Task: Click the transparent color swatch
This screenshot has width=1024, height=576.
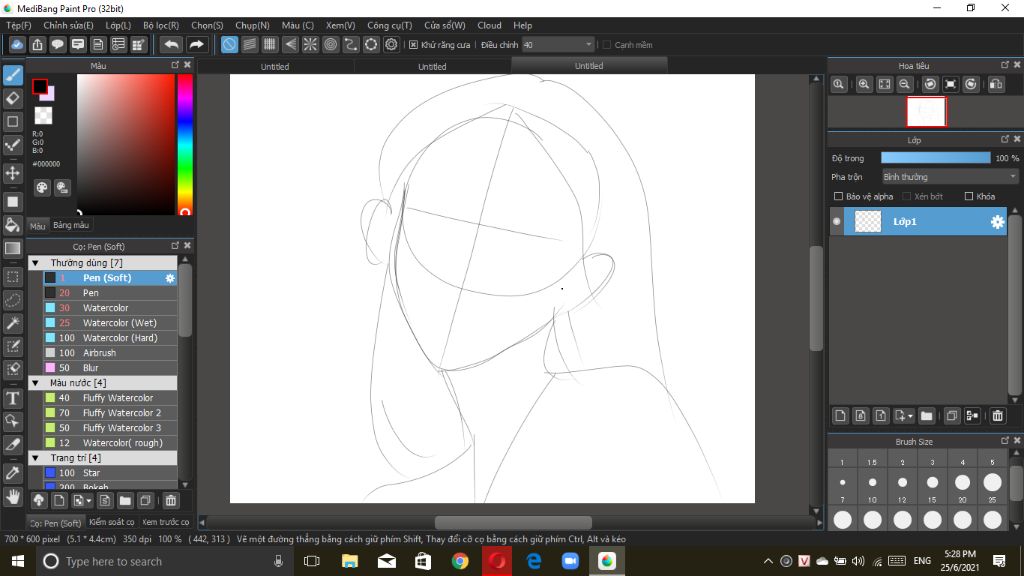Action: 43,116
